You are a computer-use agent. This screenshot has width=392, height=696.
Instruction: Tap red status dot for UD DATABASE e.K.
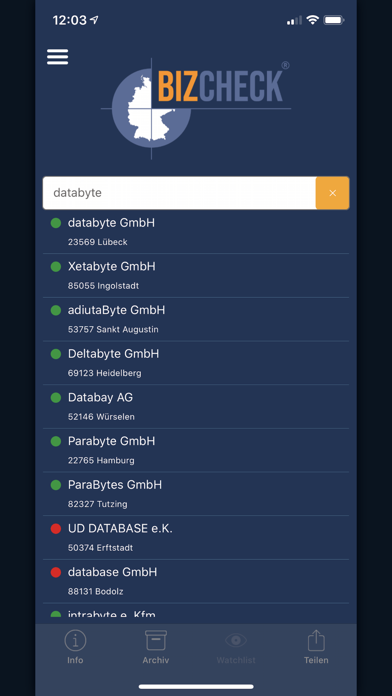55,529
